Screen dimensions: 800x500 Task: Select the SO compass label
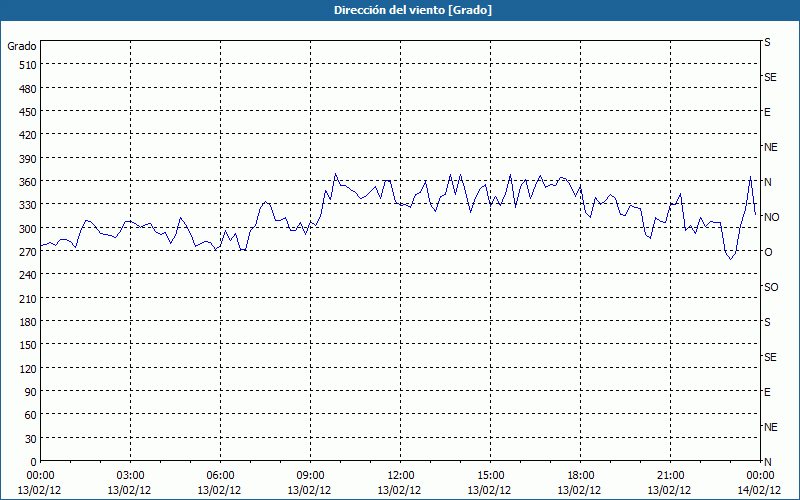point(771,287)
